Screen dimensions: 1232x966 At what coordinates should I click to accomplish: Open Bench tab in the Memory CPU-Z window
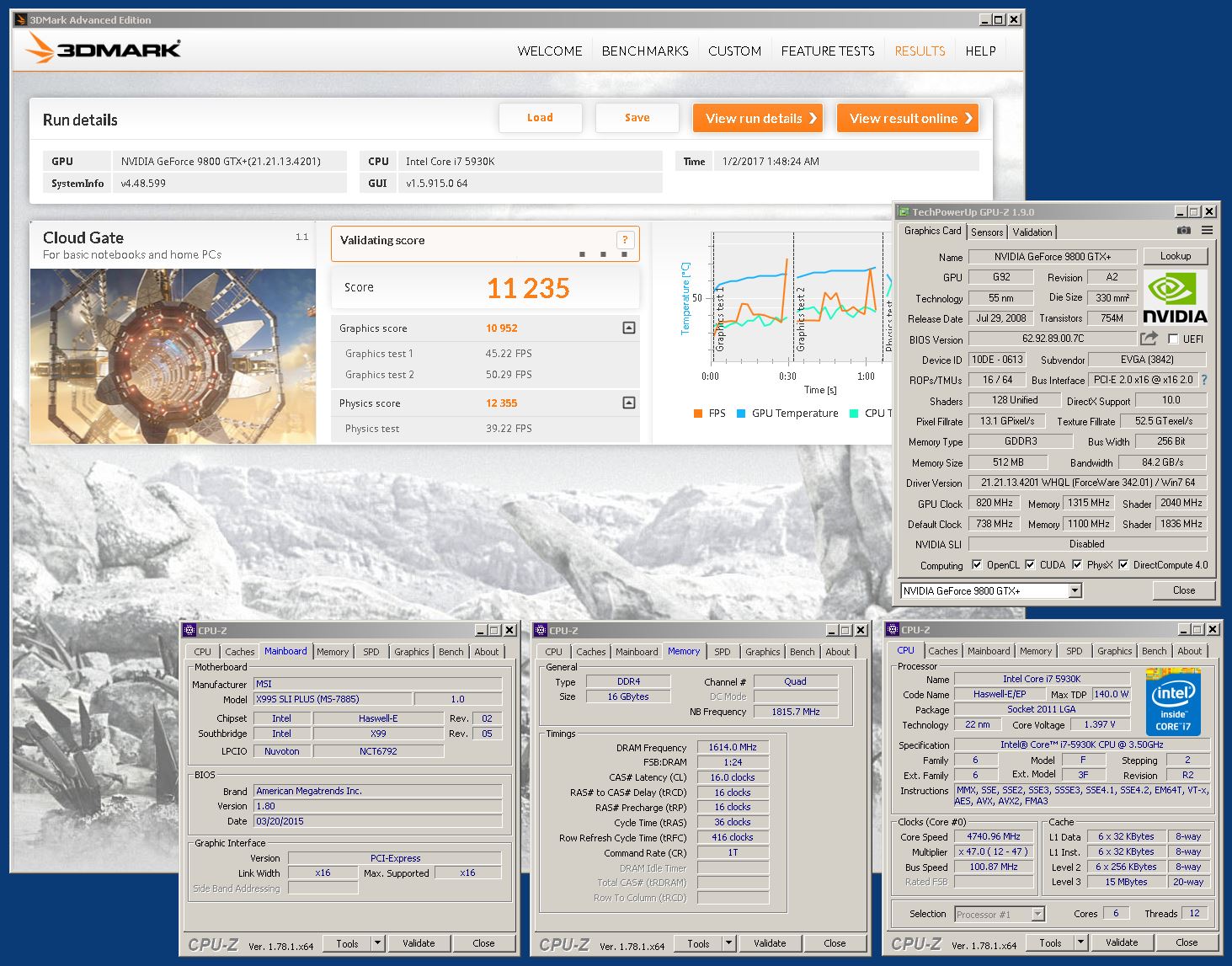[802, 652]
